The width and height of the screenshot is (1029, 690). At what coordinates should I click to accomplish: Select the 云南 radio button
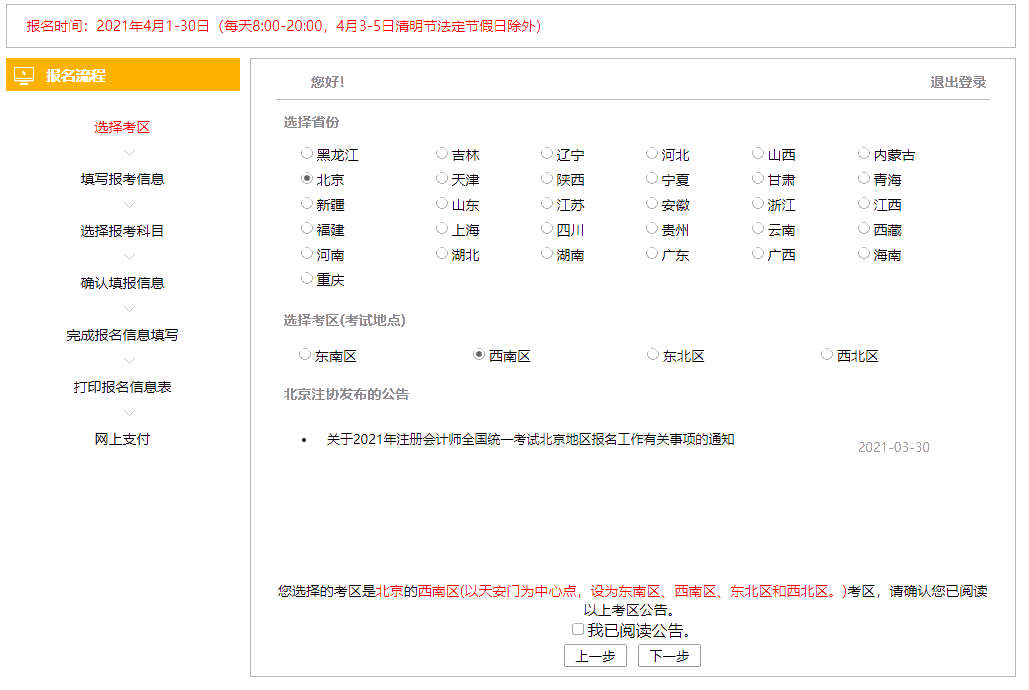pos(758,228)
